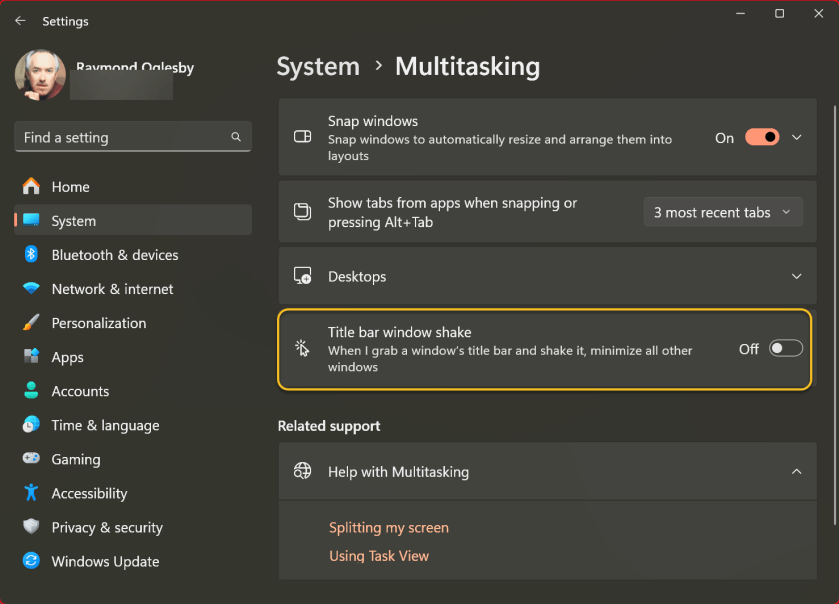The width and height of the screenshot is (839, 604).
Task: Open the 'Using Task View' link
Action: pos(379,556)
